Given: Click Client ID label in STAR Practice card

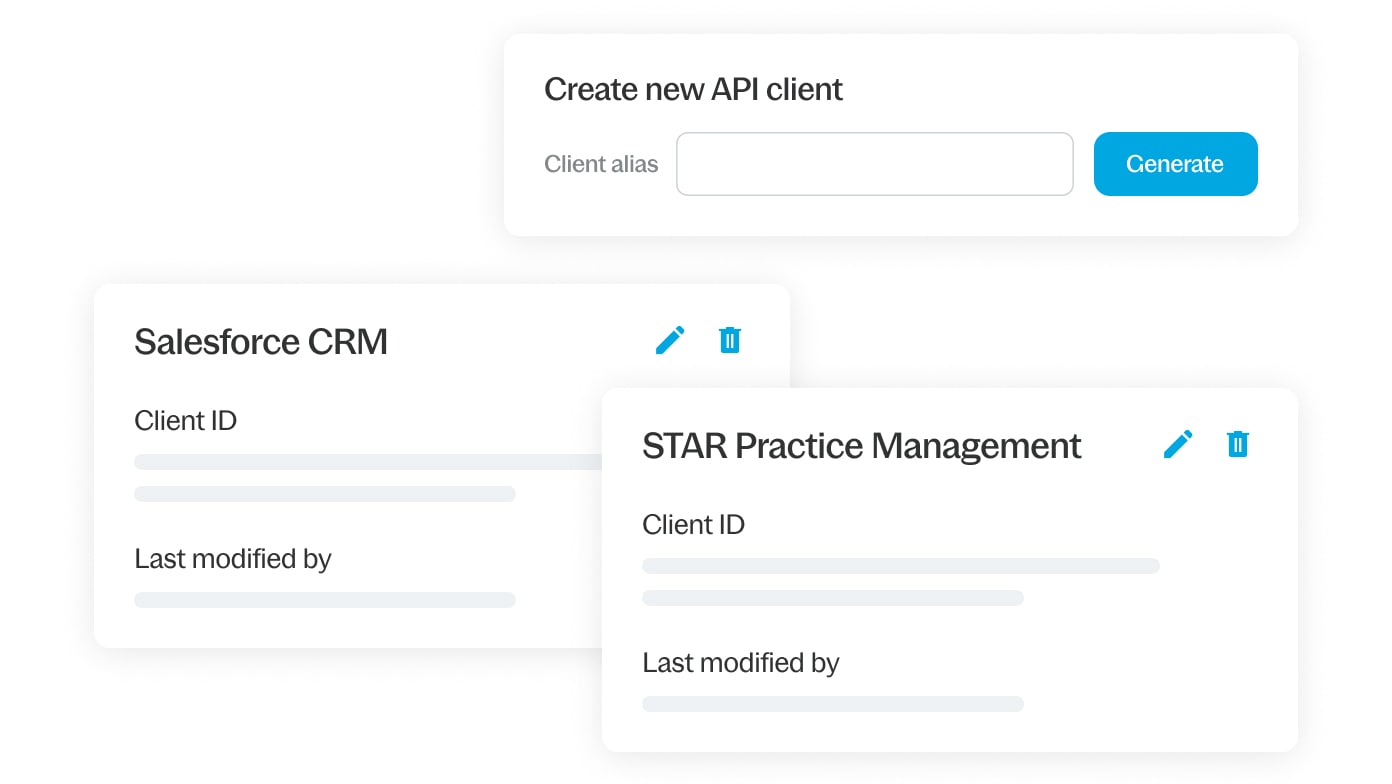Looking at the screenshot, I should 693,525.
